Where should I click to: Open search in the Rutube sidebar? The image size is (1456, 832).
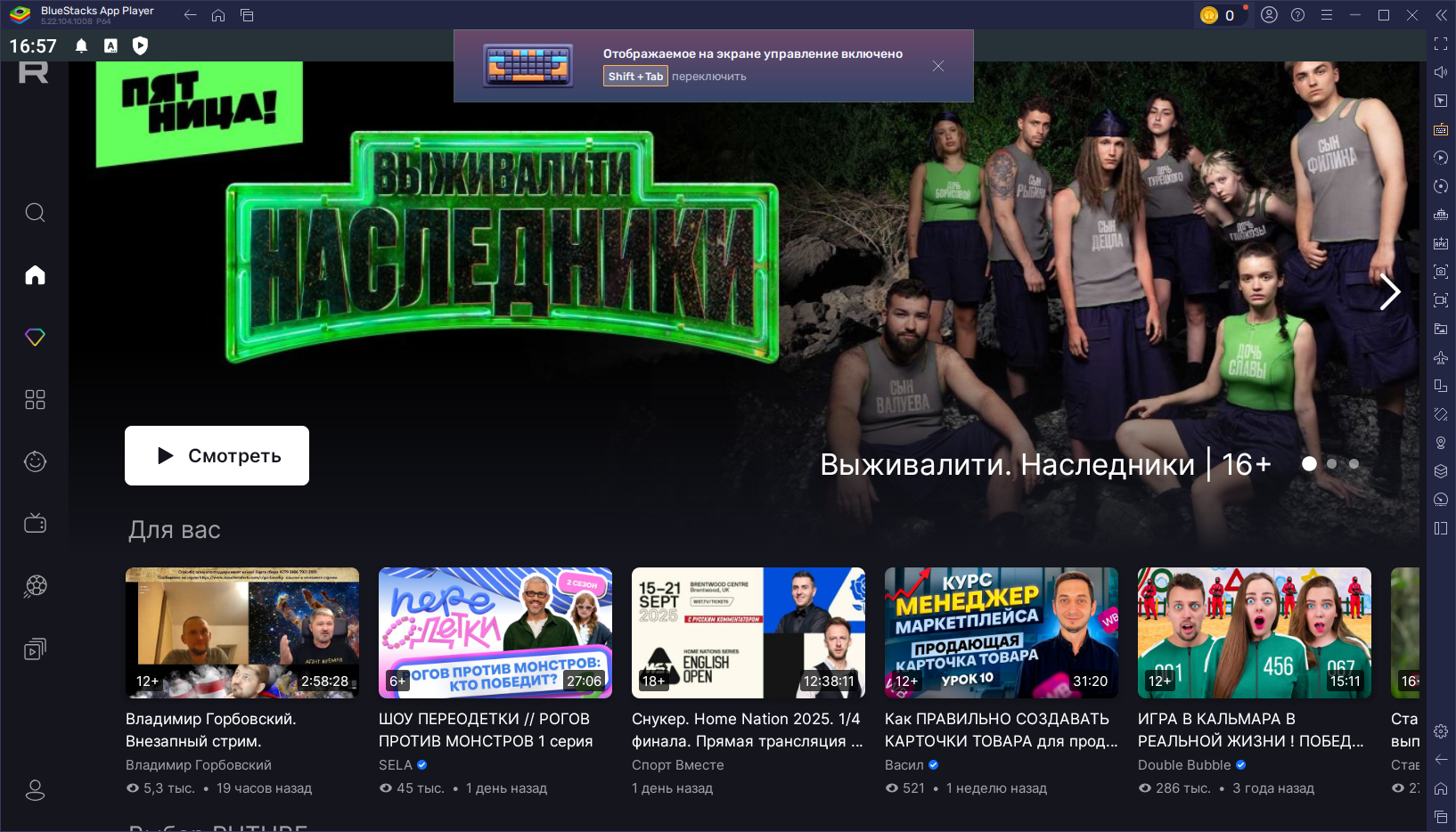(35, 212)
